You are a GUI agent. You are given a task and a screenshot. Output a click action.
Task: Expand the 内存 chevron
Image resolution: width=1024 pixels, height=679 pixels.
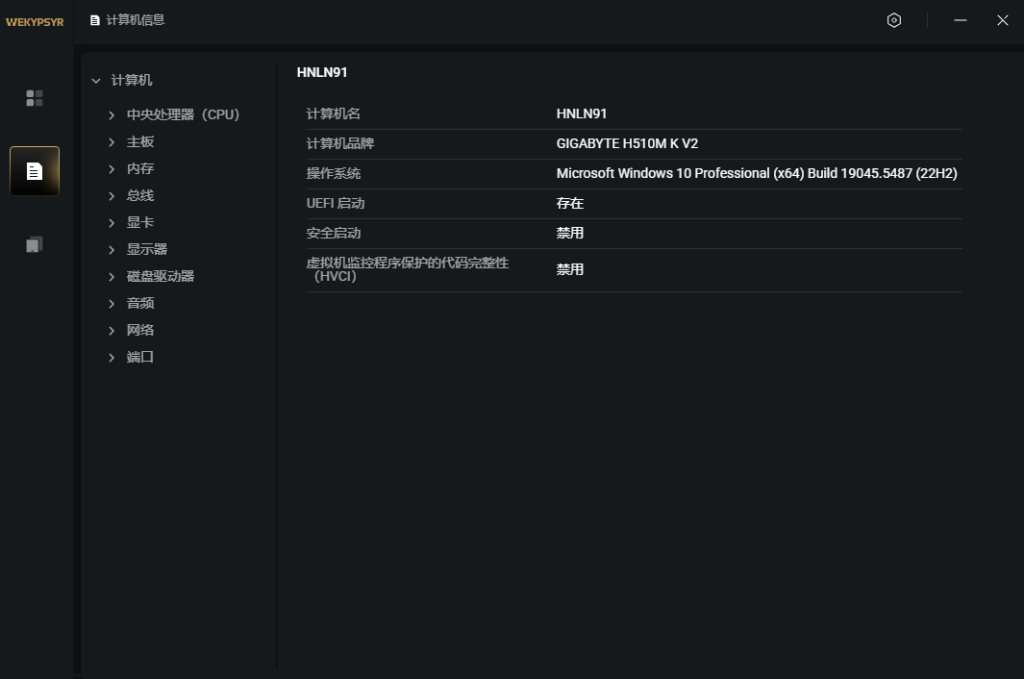point(112,169)
